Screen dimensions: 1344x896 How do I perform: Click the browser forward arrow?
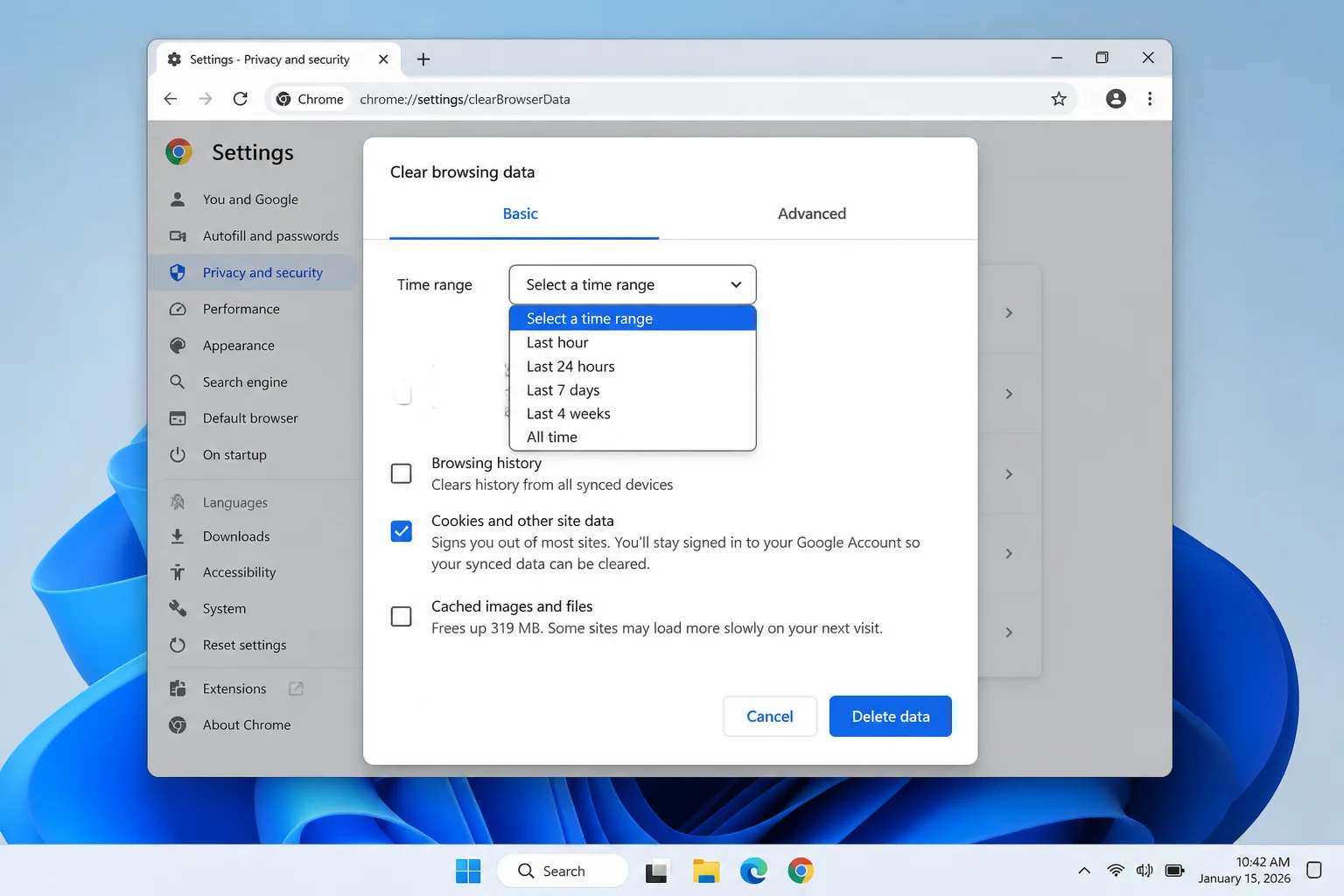[206, 99]
